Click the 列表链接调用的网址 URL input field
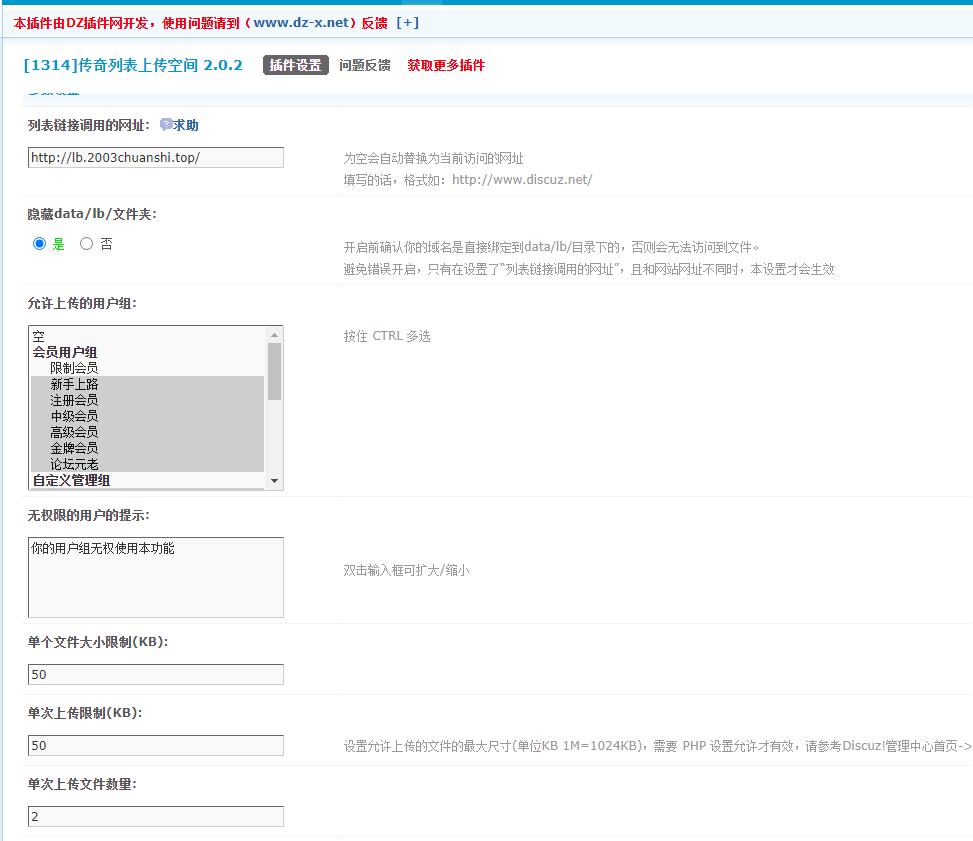This screenshot has width=973, height=841. [155, 157]
